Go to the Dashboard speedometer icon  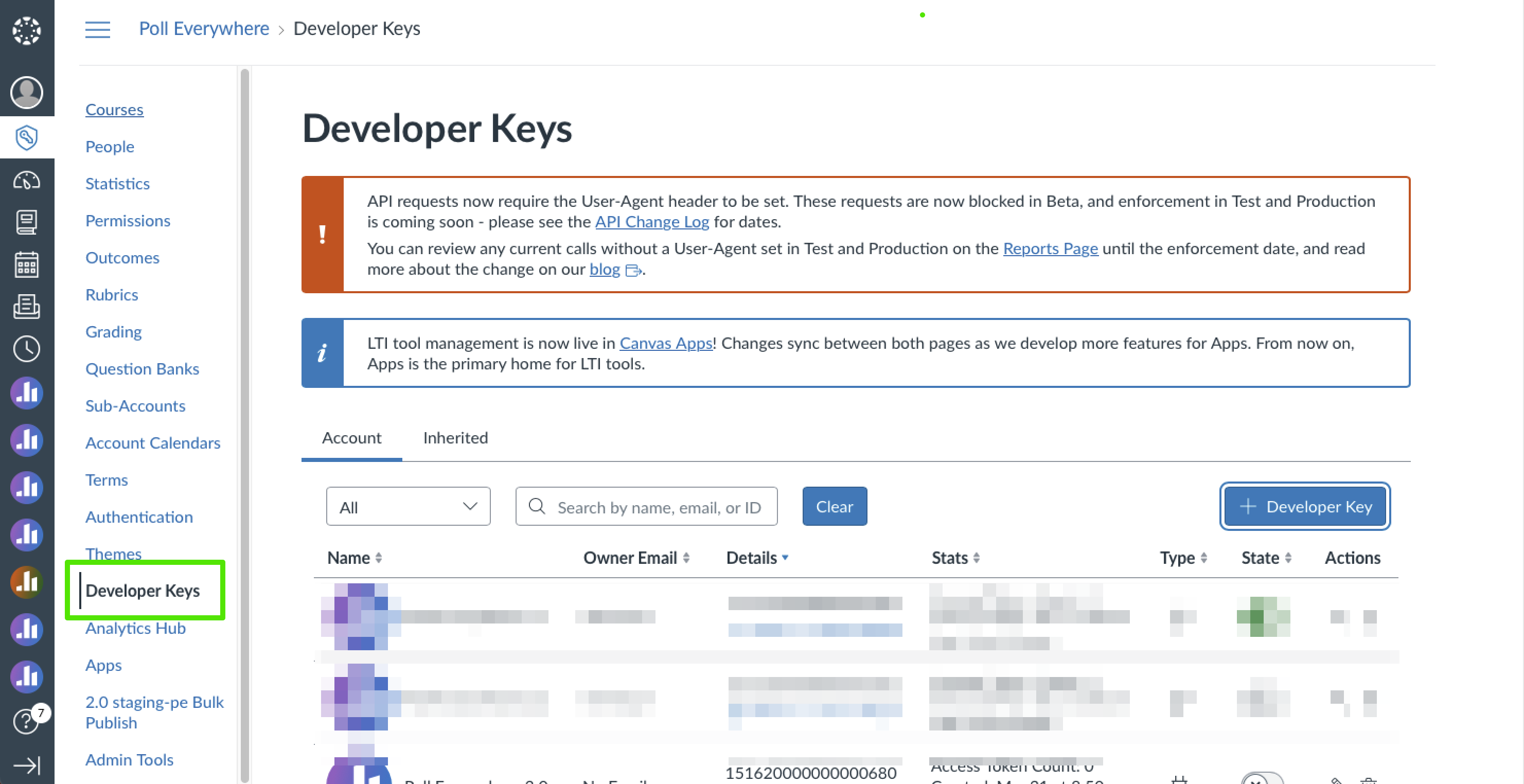click(x=27, y=180)
